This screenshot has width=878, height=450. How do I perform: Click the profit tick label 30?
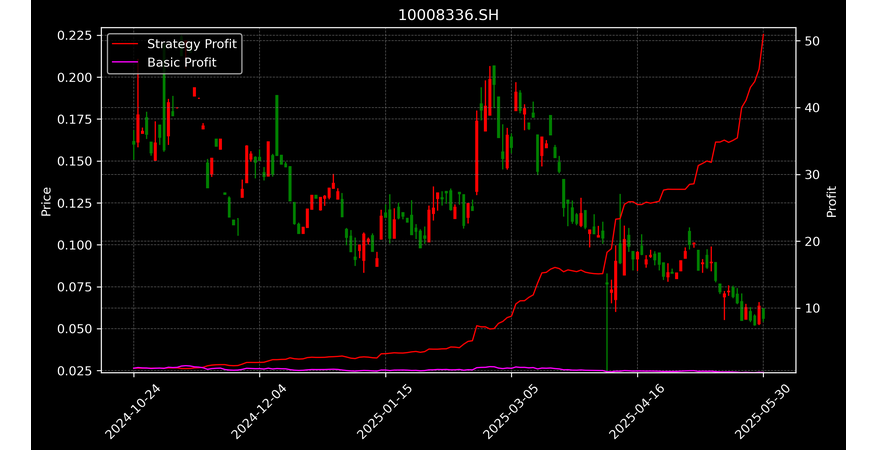click(812, 175)
